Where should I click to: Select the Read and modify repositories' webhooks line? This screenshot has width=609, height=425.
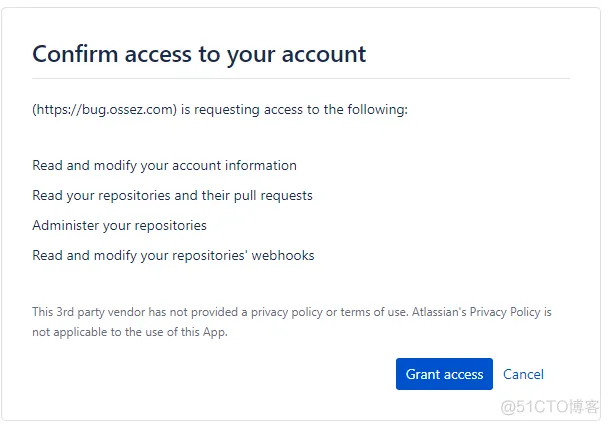coord(173,255)
